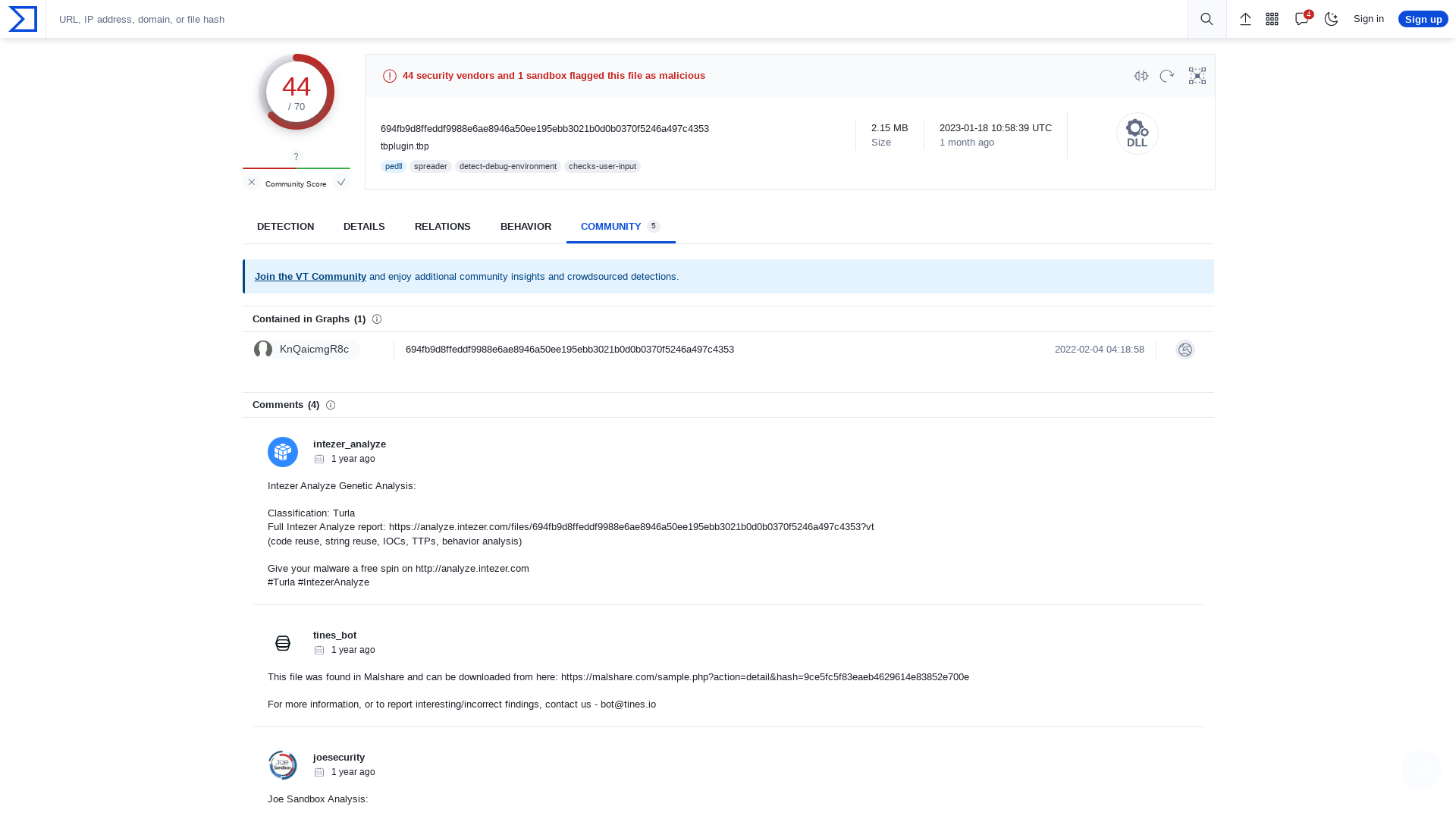Click Sign in link
1456x819 pixels.
pos(1368,19)
